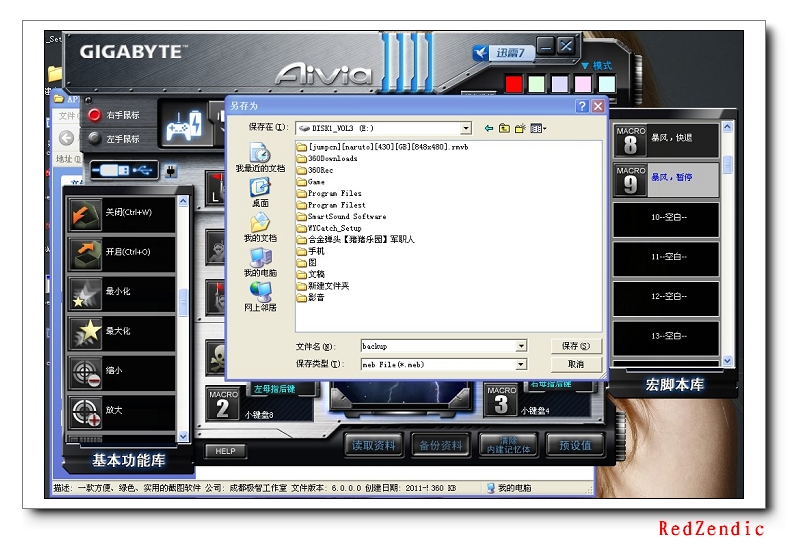Select the MACRO 9 icon

630,180
